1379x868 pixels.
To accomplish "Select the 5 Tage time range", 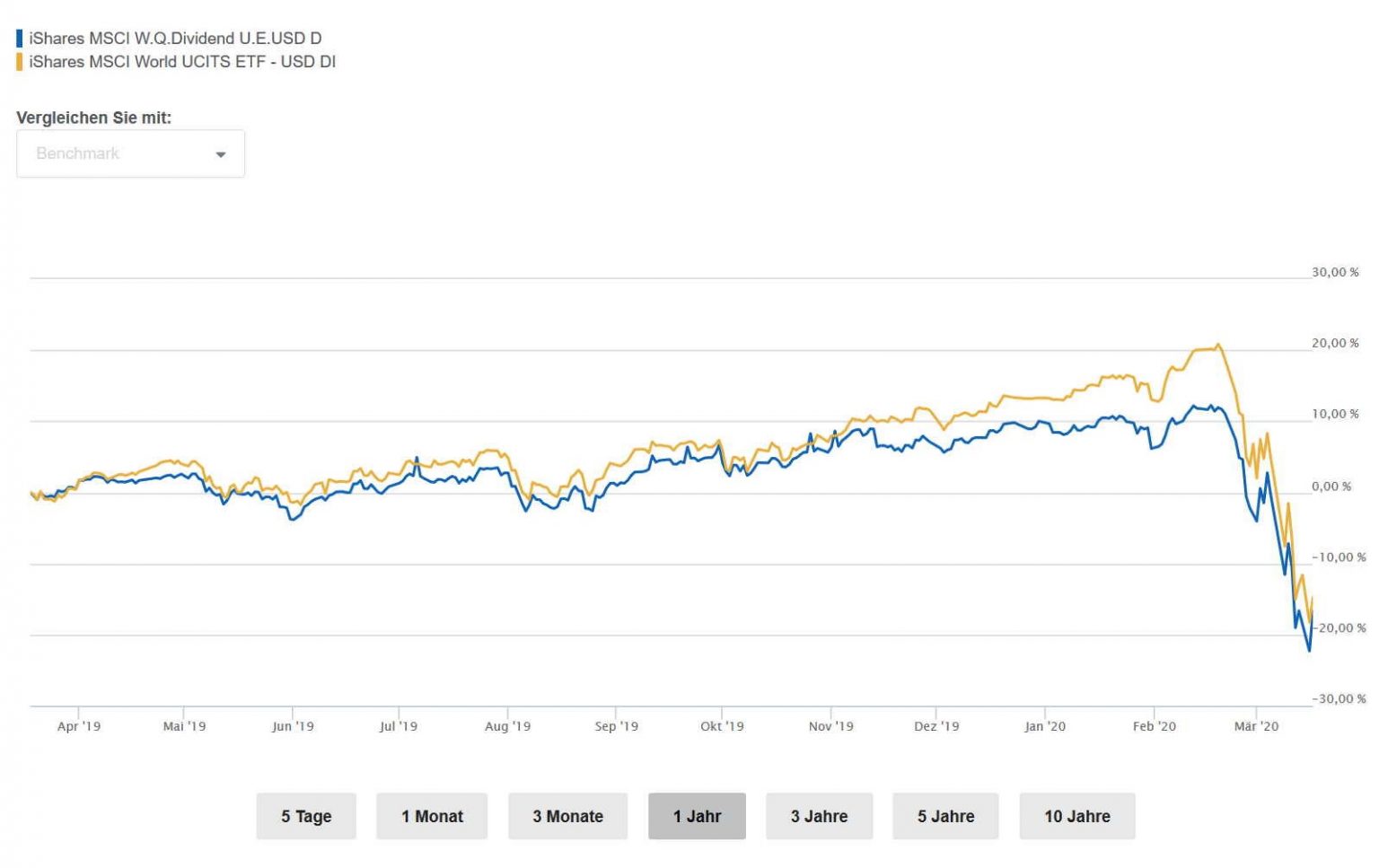I will point(306,816).
